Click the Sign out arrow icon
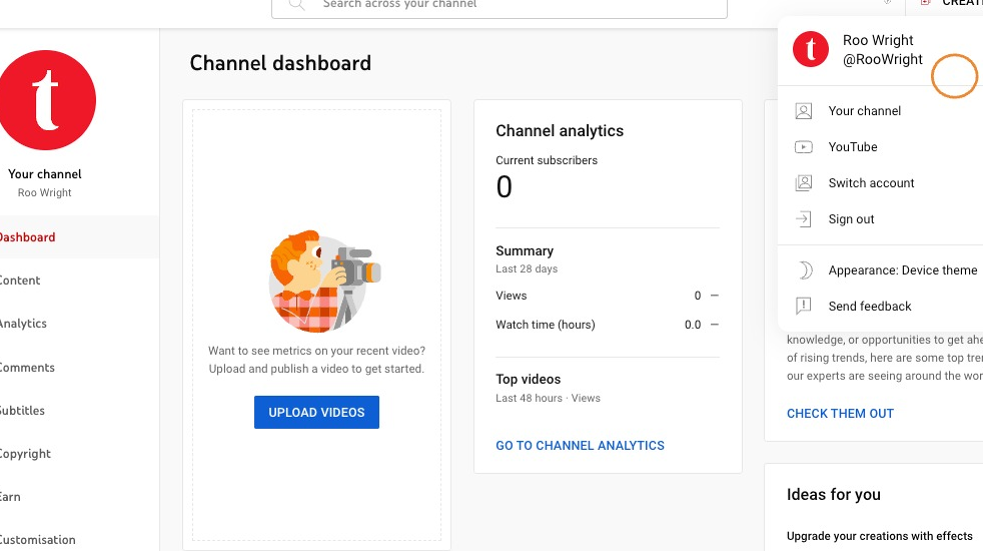This screenshot has width=983, height=551. (x=804, y=219)
